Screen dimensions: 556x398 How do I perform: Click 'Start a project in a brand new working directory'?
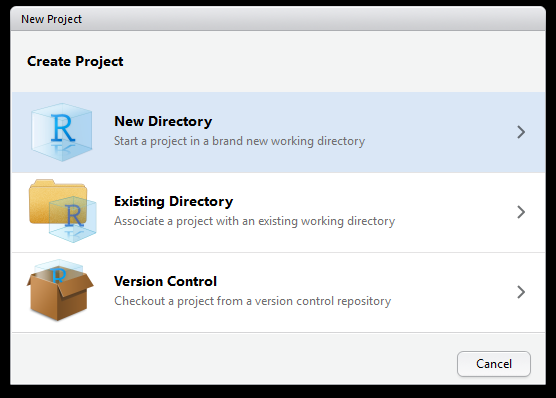[x=239, y=141]
